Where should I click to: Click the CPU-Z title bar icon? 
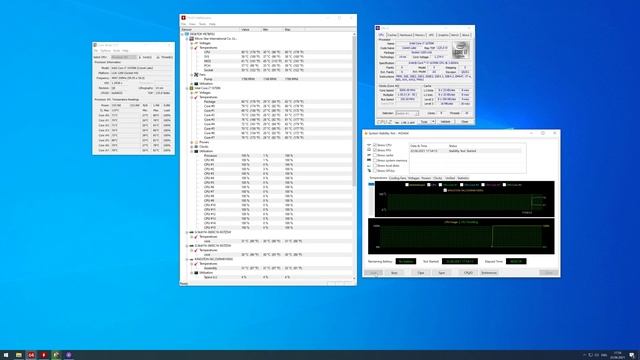tap(378, 28)
